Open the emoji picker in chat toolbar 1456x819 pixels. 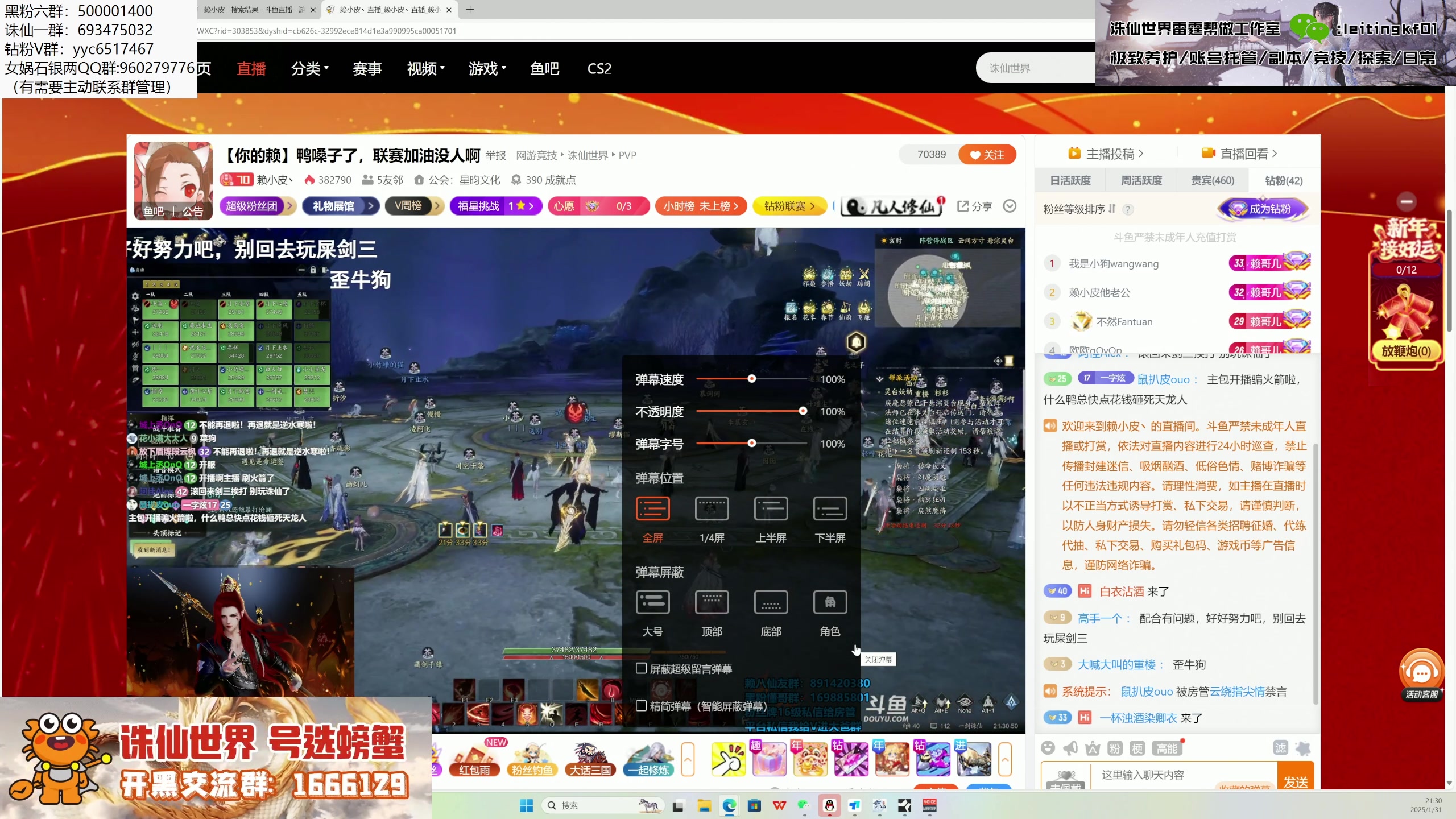click(x=1048, y=748)
